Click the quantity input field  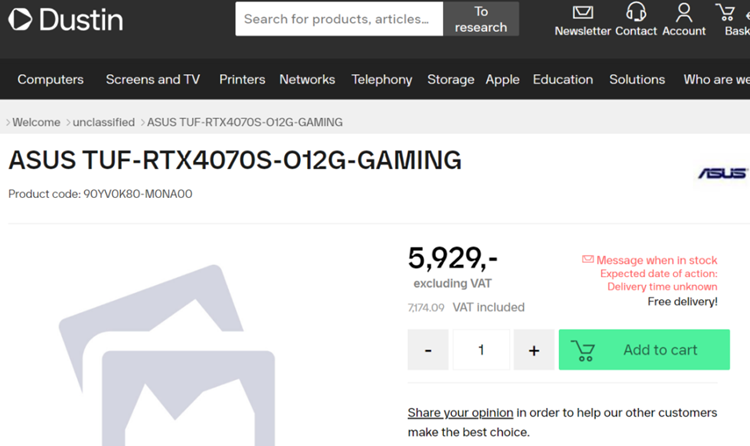[x=481, y=350]
